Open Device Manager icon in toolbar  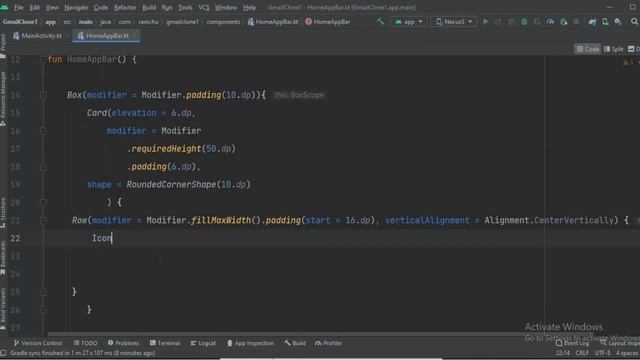coord(605,22)
